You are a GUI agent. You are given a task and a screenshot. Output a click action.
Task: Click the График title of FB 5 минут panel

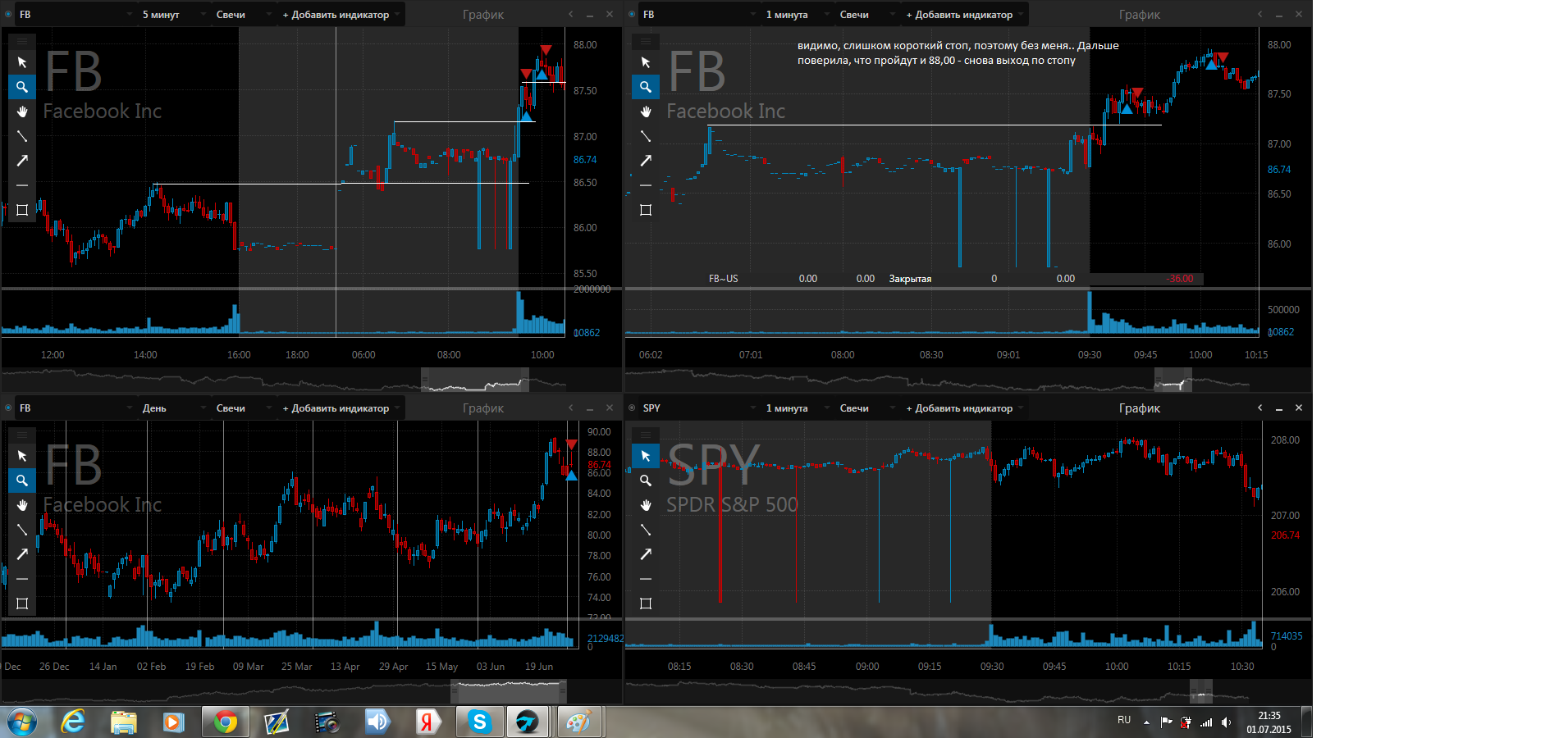pos(482,15)
